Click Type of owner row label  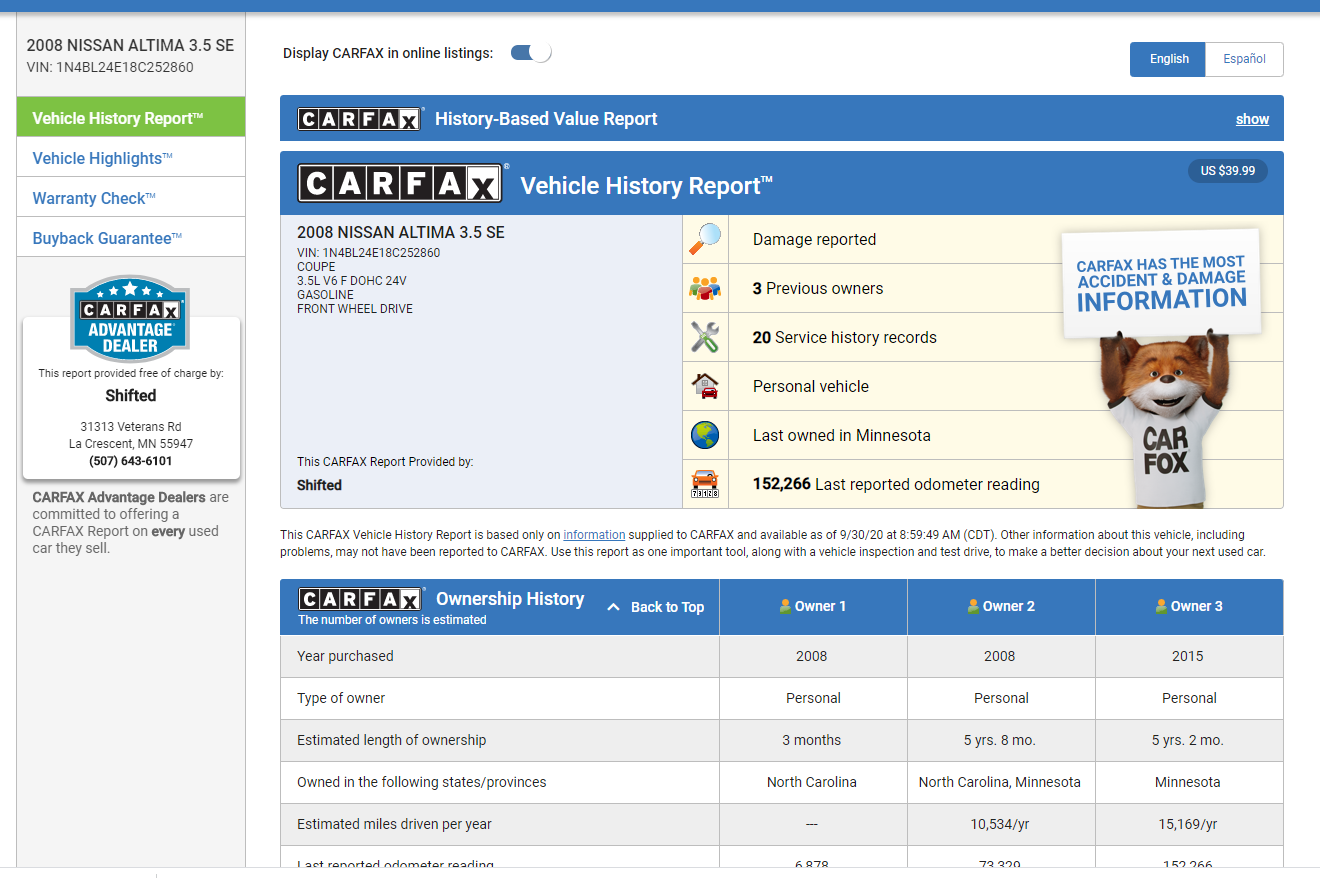click(x=341, y=699)
